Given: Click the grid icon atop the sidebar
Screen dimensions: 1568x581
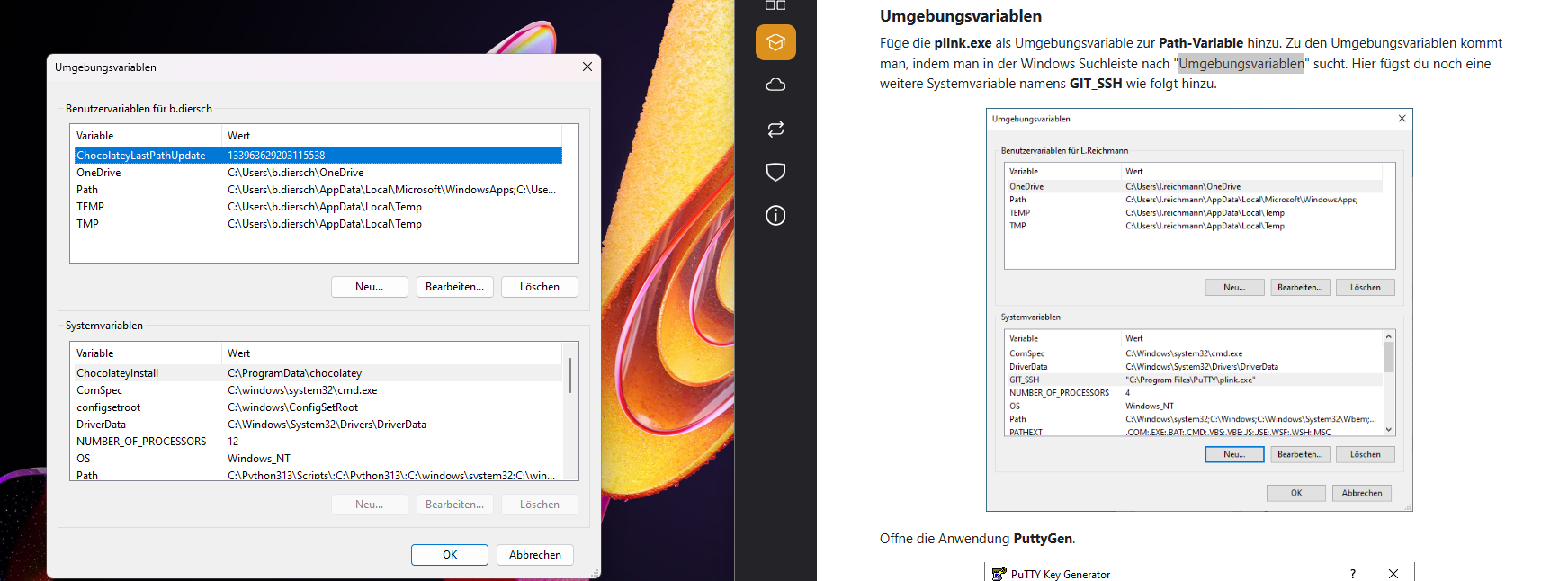Looking at the screenshot, I should 775,5.
